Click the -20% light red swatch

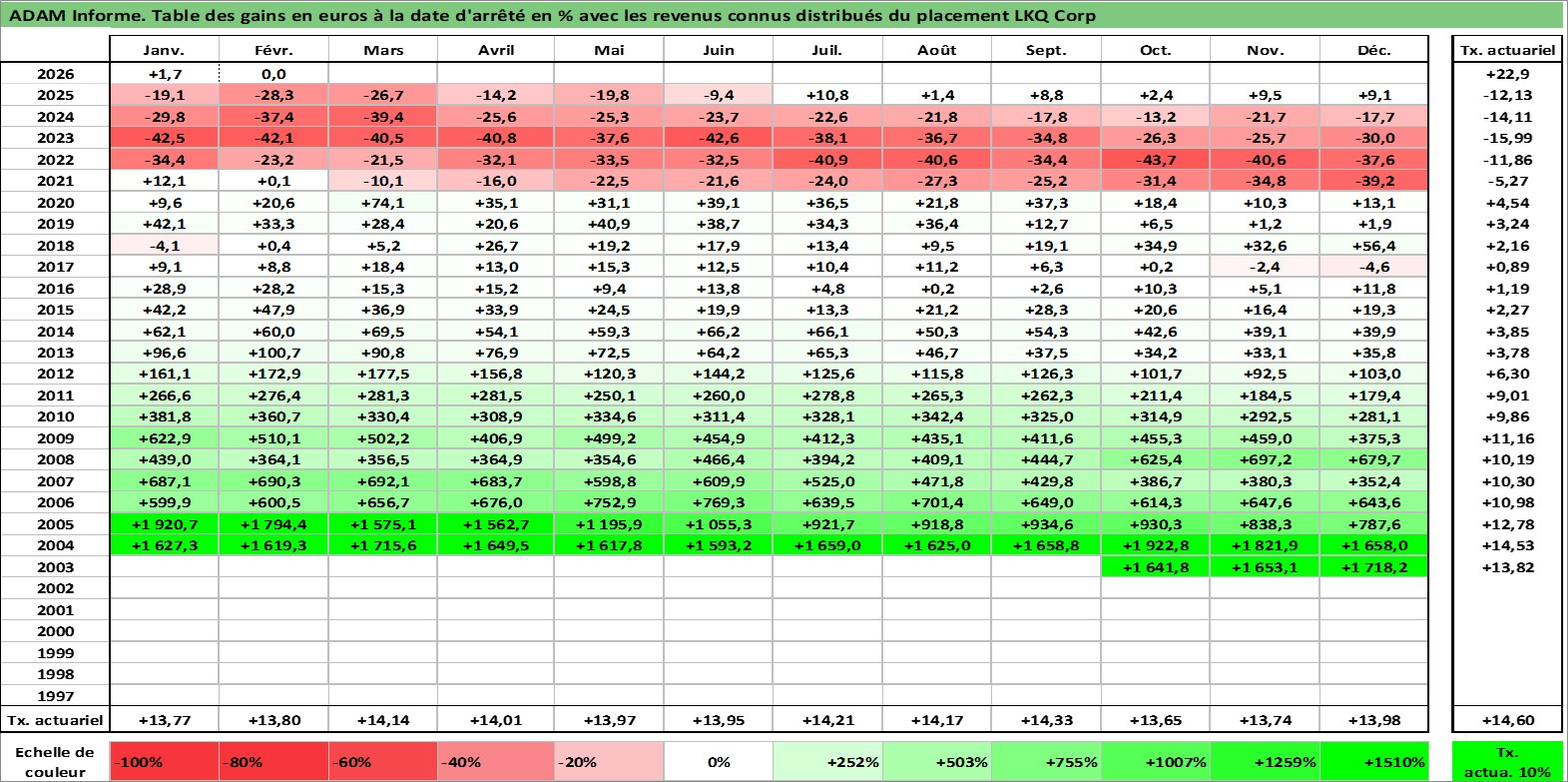click(x=609, y=761)
